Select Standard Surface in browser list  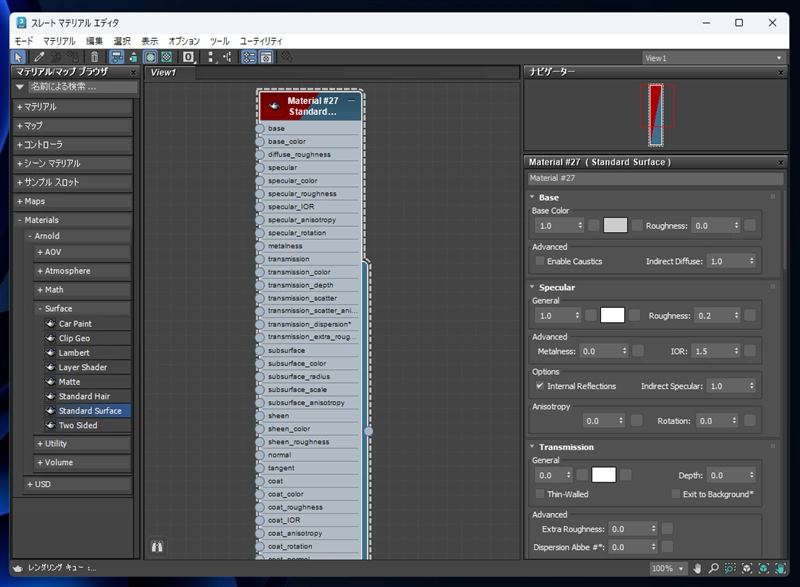[87, 411]
